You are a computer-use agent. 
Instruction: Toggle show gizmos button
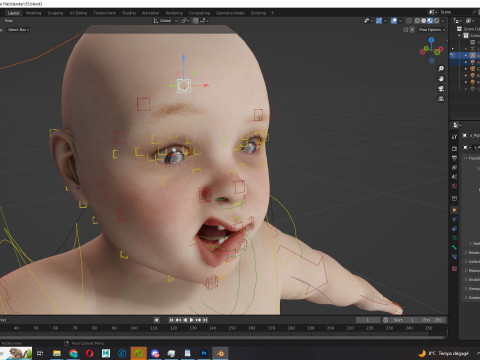click(x=379, y=21)
